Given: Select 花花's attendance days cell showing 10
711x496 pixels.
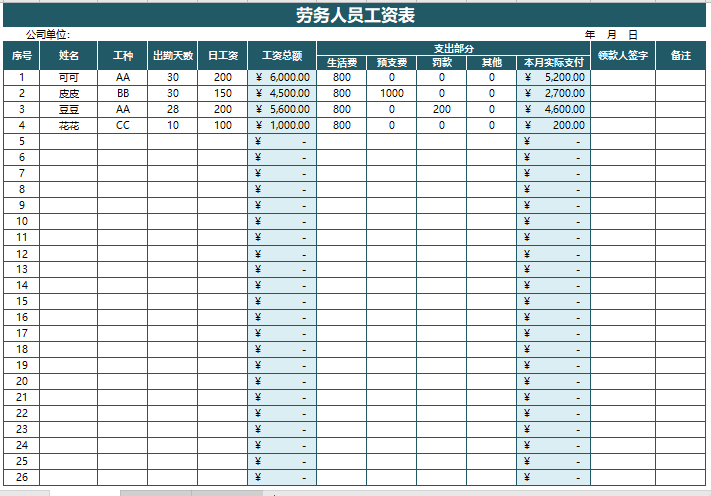Looking at the screenshot, I should tap(172, 125).
